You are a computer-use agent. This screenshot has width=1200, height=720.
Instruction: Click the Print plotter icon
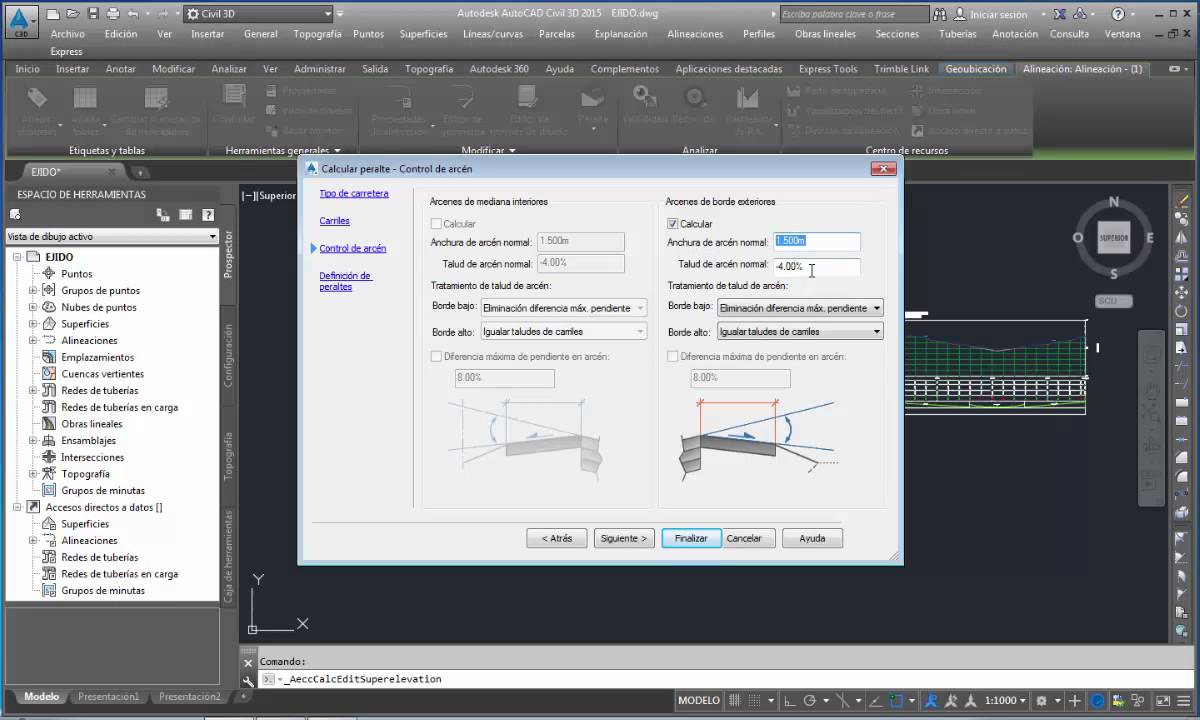tap(113, 14)
